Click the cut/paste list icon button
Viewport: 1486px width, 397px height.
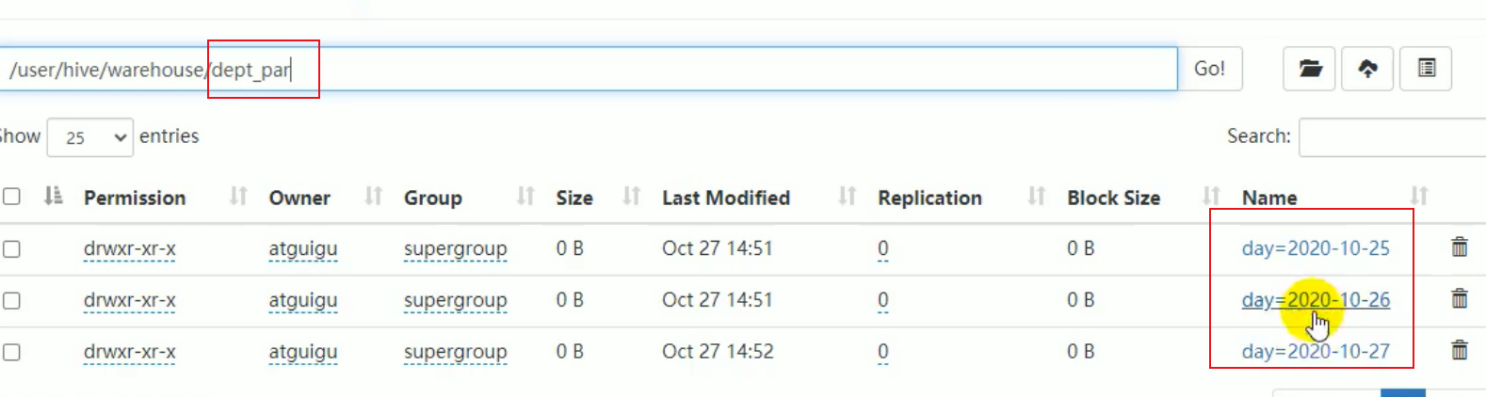coord(1426,69)
